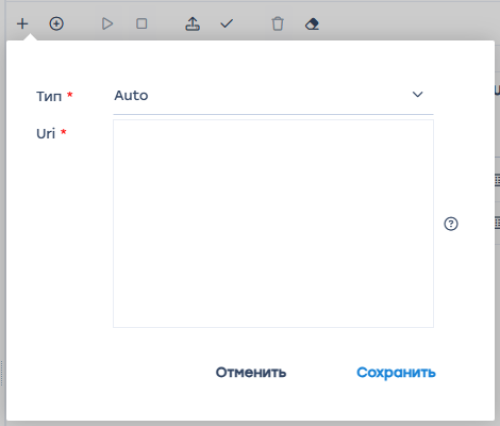Open the Тип dropdown showing Auto
This screenshot has height=426, width=500.
273,96
